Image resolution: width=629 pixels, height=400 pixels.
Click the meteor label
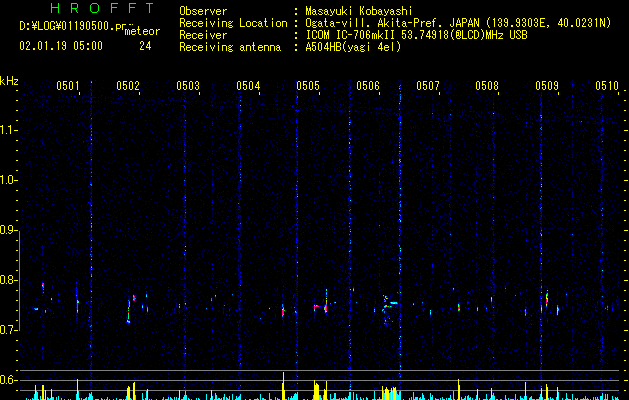142,31
